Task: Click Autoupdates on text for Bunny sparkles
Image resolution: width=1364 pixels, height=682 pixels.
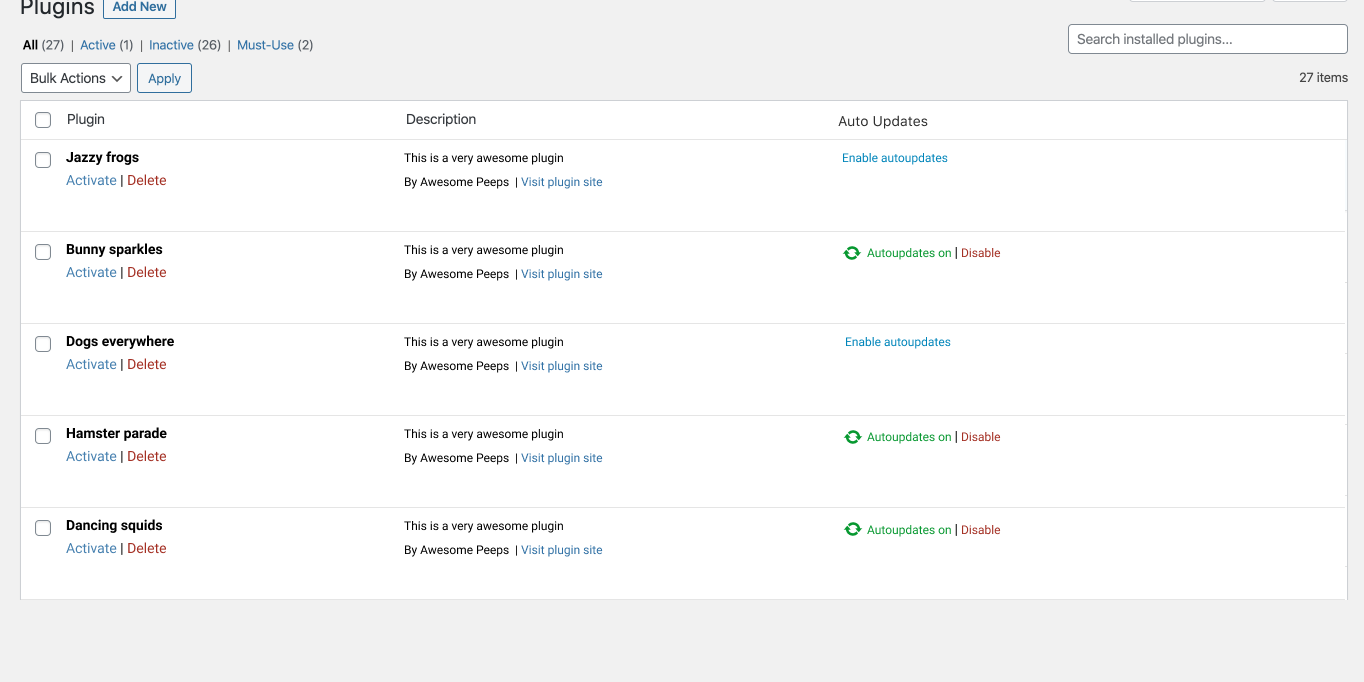Action: coord(909,253)
